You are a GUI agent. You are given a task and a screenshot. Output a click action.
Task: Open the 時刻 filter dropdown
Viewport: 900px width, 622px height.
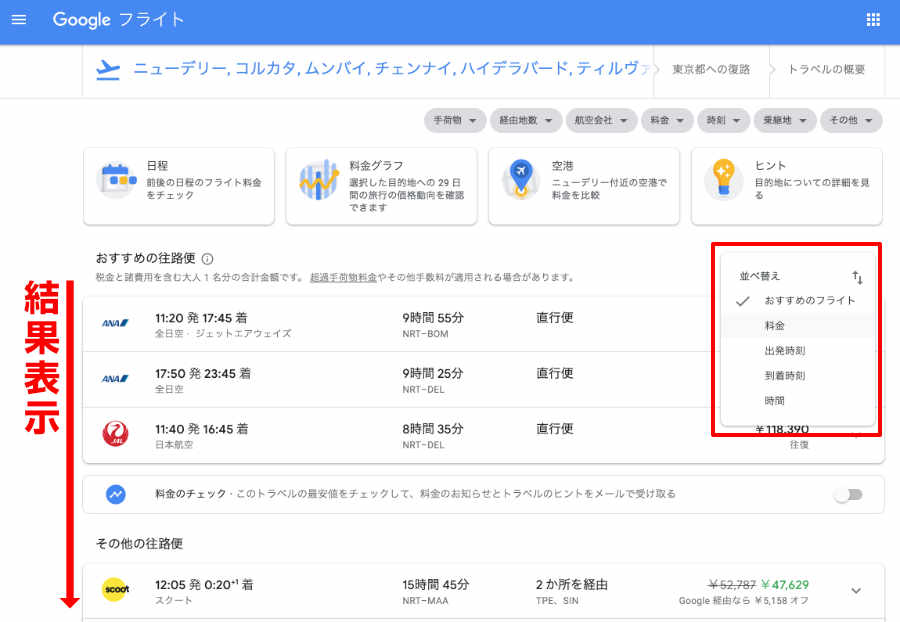723,120
